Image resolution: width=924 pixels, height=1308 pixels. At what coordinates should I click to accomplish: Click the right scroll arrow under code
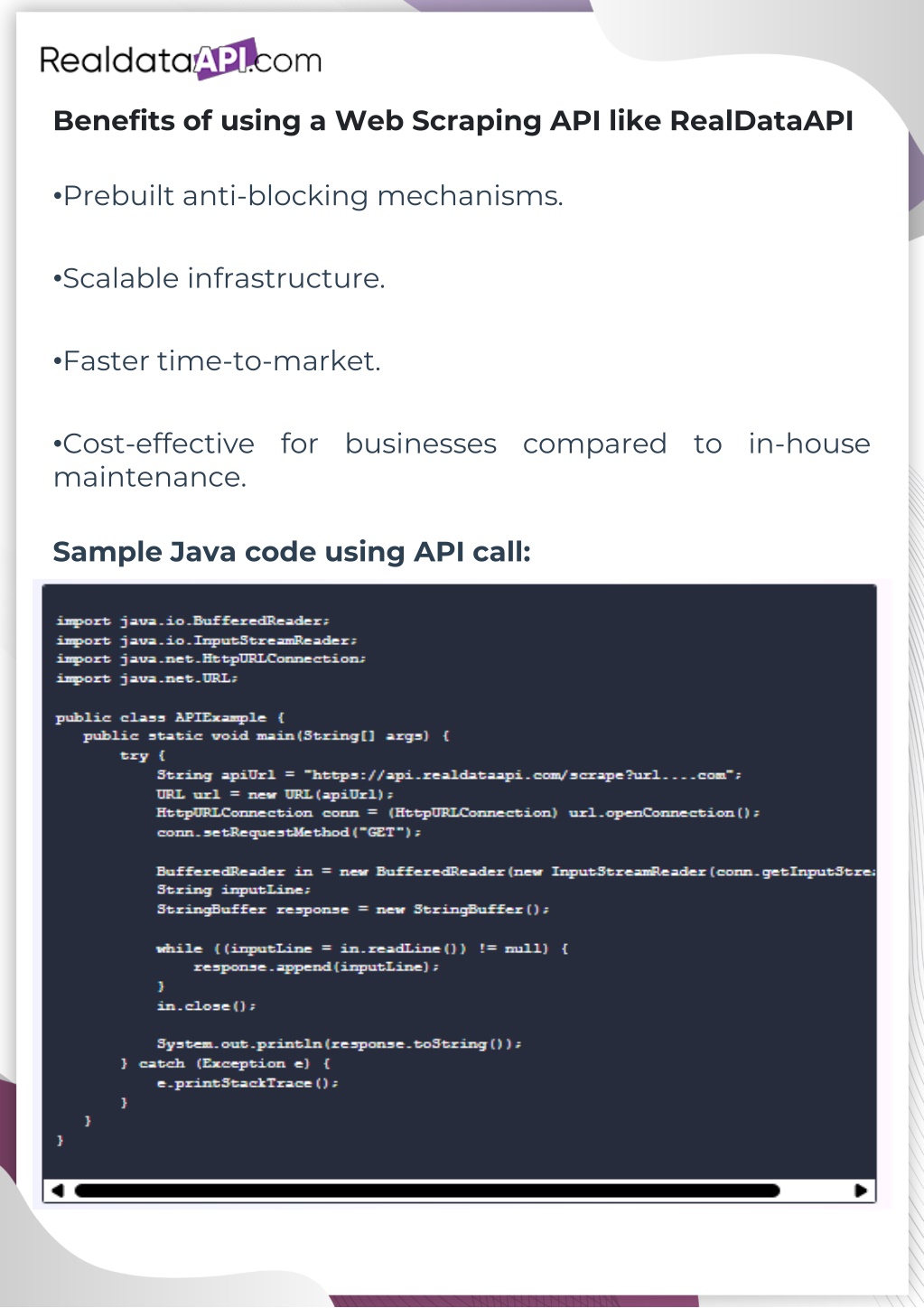point(861,1190)
